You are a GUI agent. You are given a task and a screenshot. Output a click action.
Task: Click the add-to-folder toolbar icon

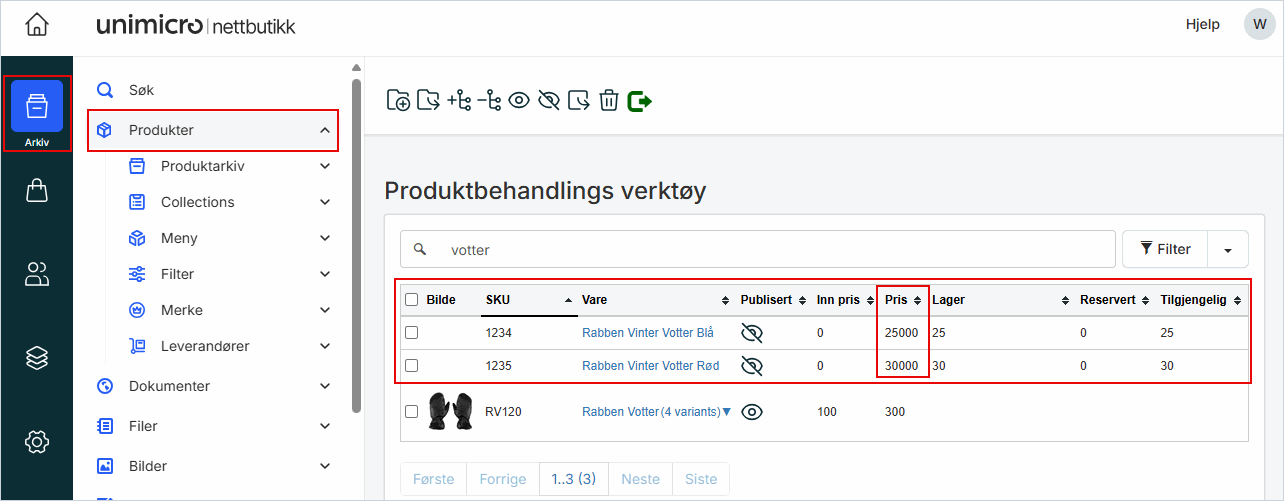pyautogui.click(x=397, y=100)
